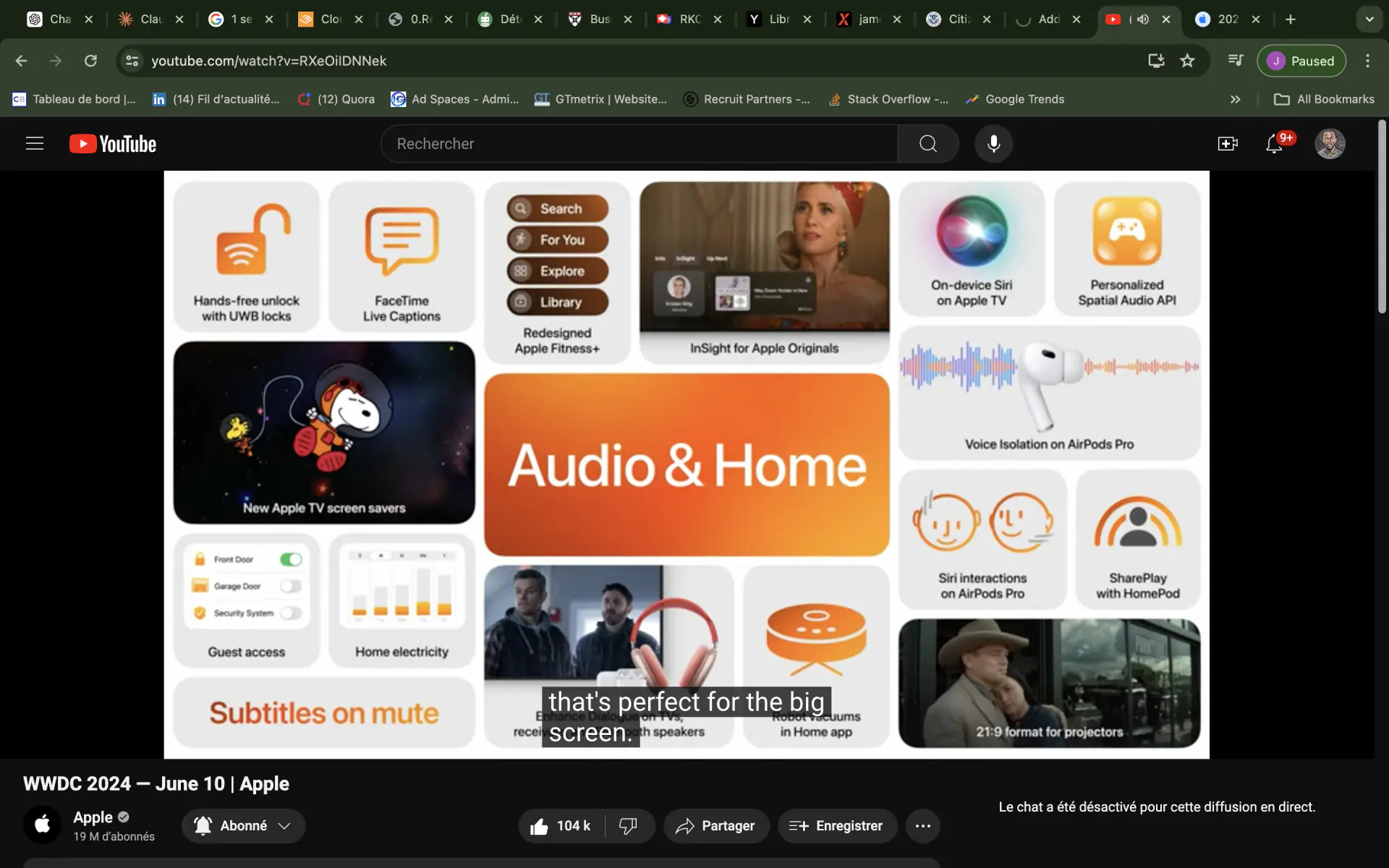Open the Paused profile button
Image resolution: width=1389 pixels, height=868 pixels.
pyautogui.click(x=1301, y=61)
